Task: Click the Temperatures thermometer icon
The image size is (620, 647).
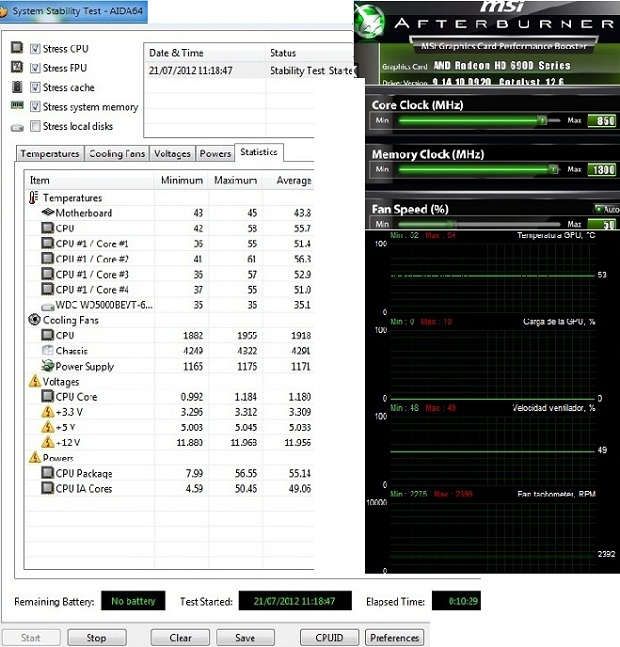Action: click(33, 197)
